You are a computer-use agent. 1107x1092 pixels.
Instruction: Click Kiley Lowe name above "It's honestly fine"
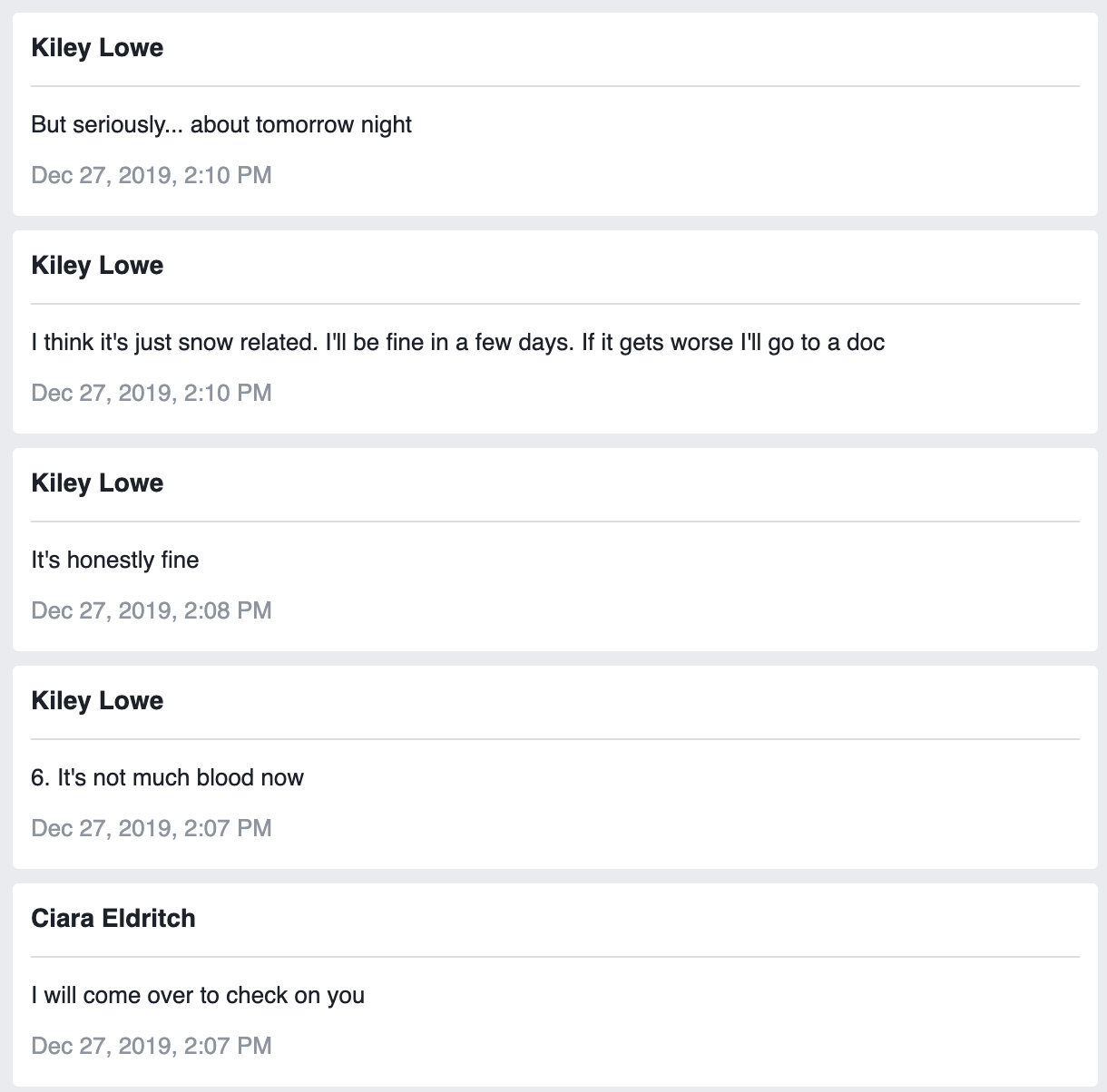[x=97, y=483]
